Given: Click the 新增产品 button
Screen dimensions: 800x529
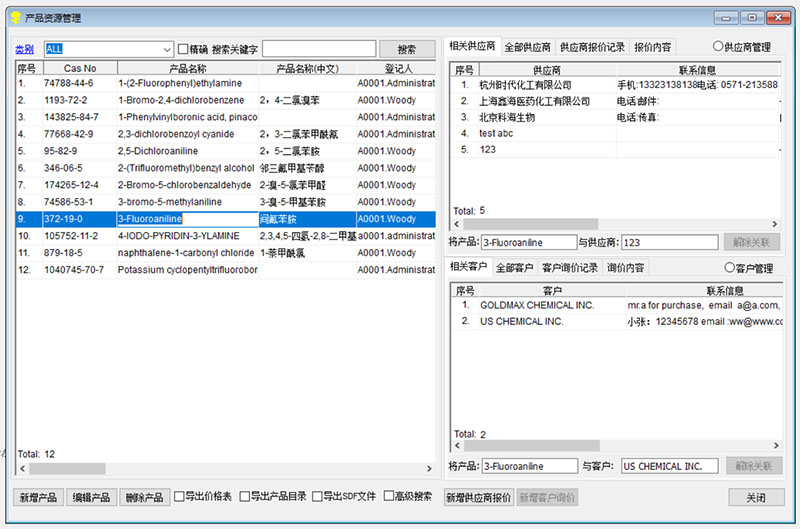Looking at the screenshot, I should (x=38, y=497).
